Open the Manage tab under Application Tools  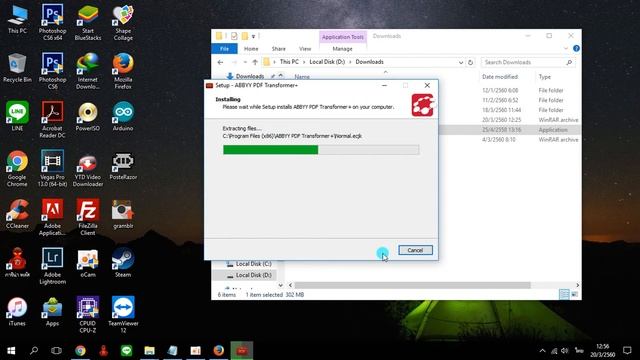pyautogui.click(x=342, y=49)
